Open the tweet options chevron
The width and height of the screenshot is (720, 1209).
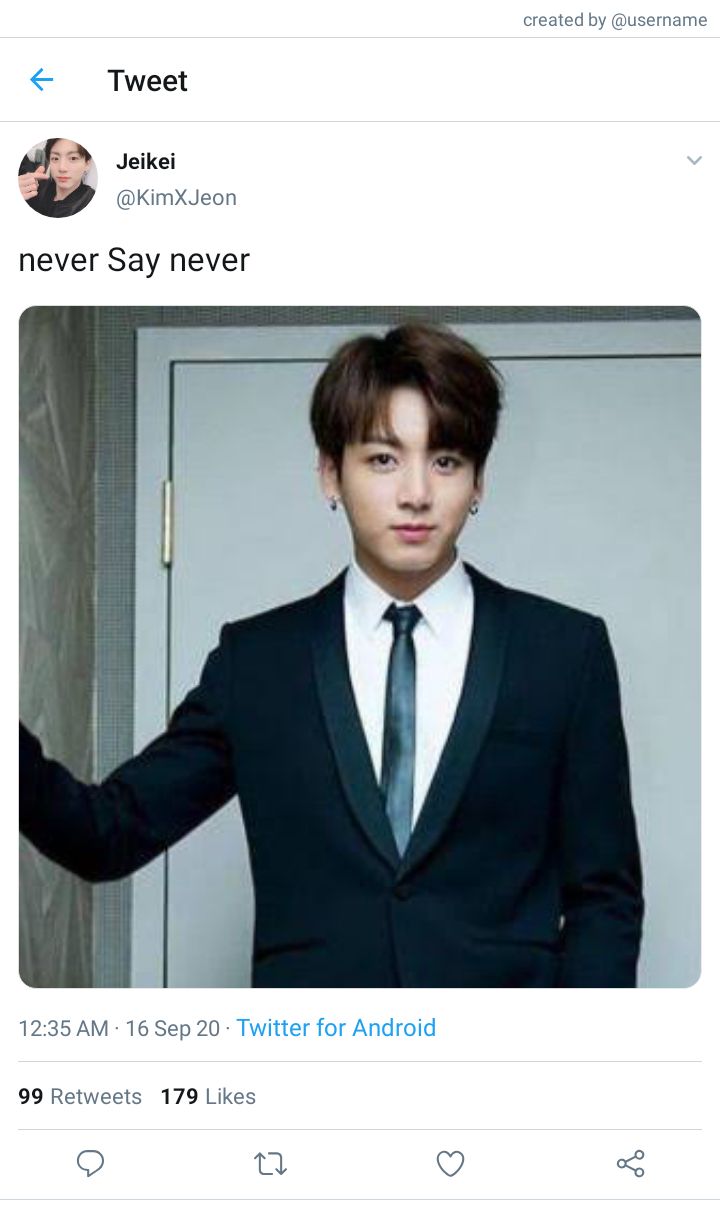point(694,160)
